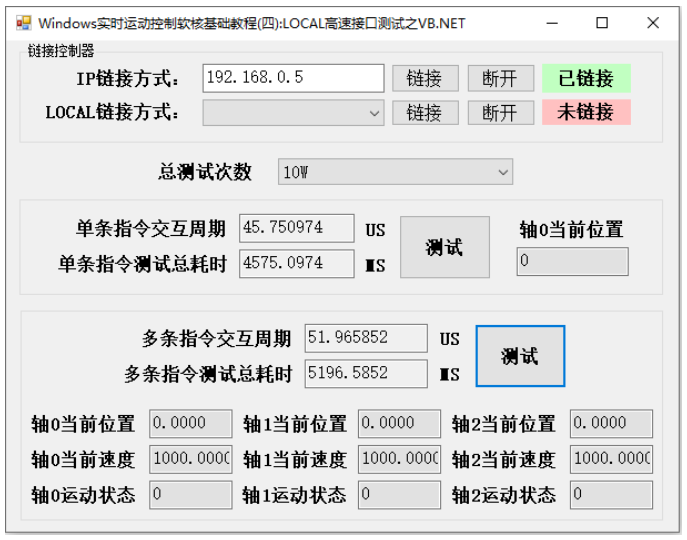Click the 轴2运动状态 field

tap(611, 494)
